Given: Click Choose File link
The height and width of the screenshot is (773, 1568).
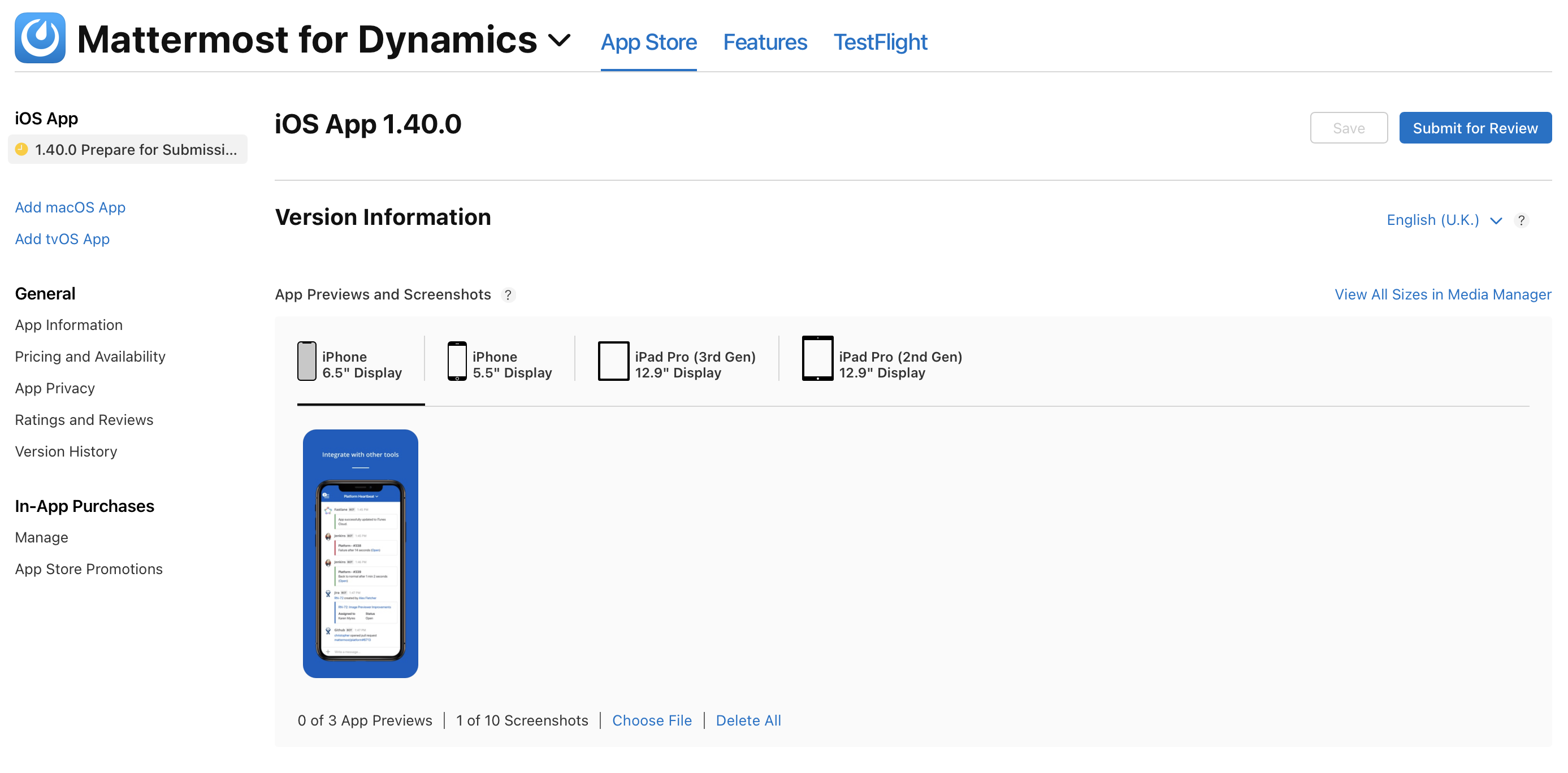Looking at the screenshot, I should [x=652, y=720].
